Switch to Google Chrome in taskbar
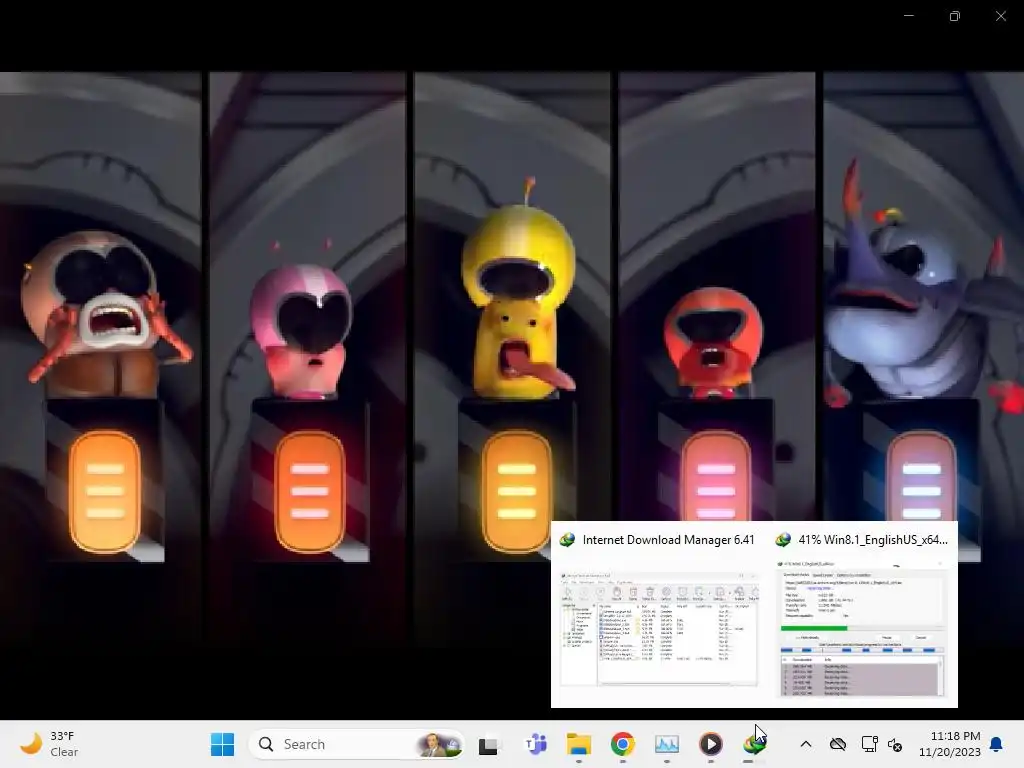Image resolution: width=1024 pixels, height=768 pixels. click(622, 744)
